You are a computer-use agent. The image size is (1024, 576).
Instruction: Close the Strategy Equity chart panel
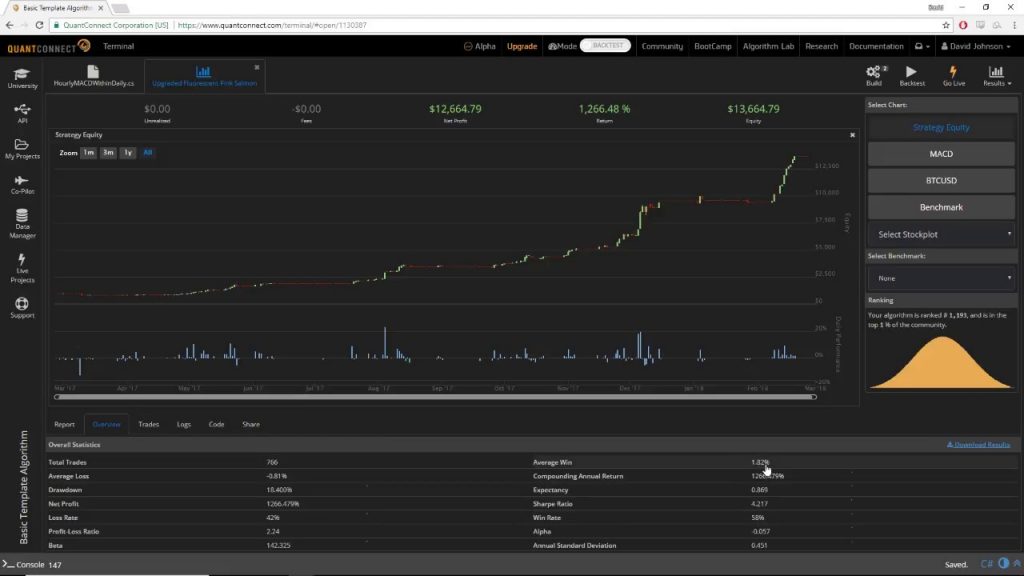point(852,135)
